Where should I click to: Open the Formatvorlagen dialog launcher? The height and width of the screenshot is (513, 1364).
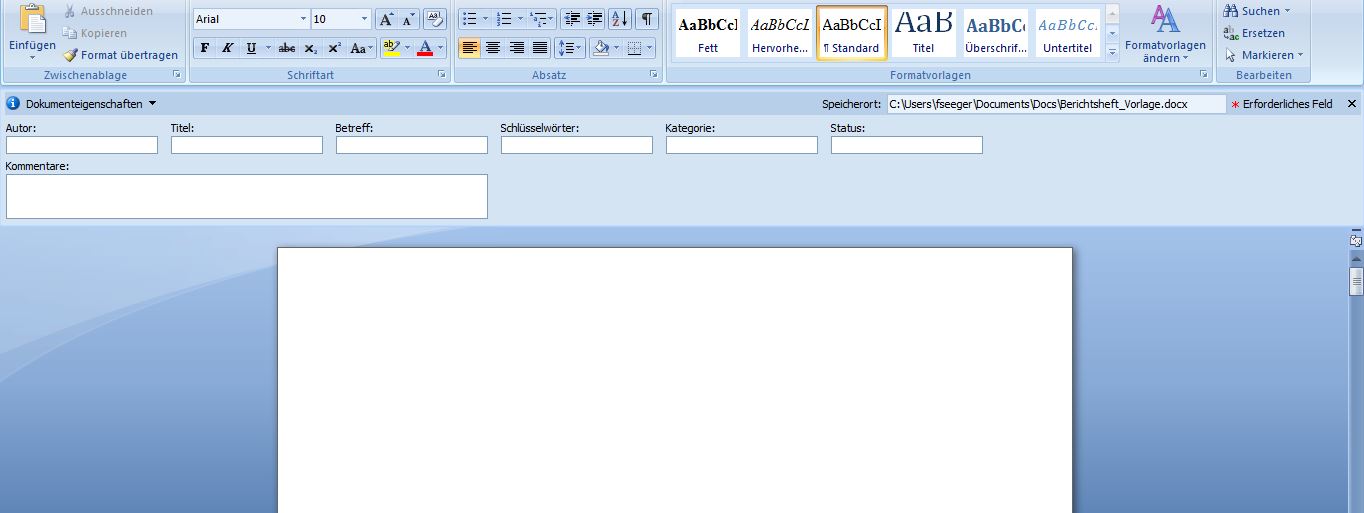tap(1204, 75)
